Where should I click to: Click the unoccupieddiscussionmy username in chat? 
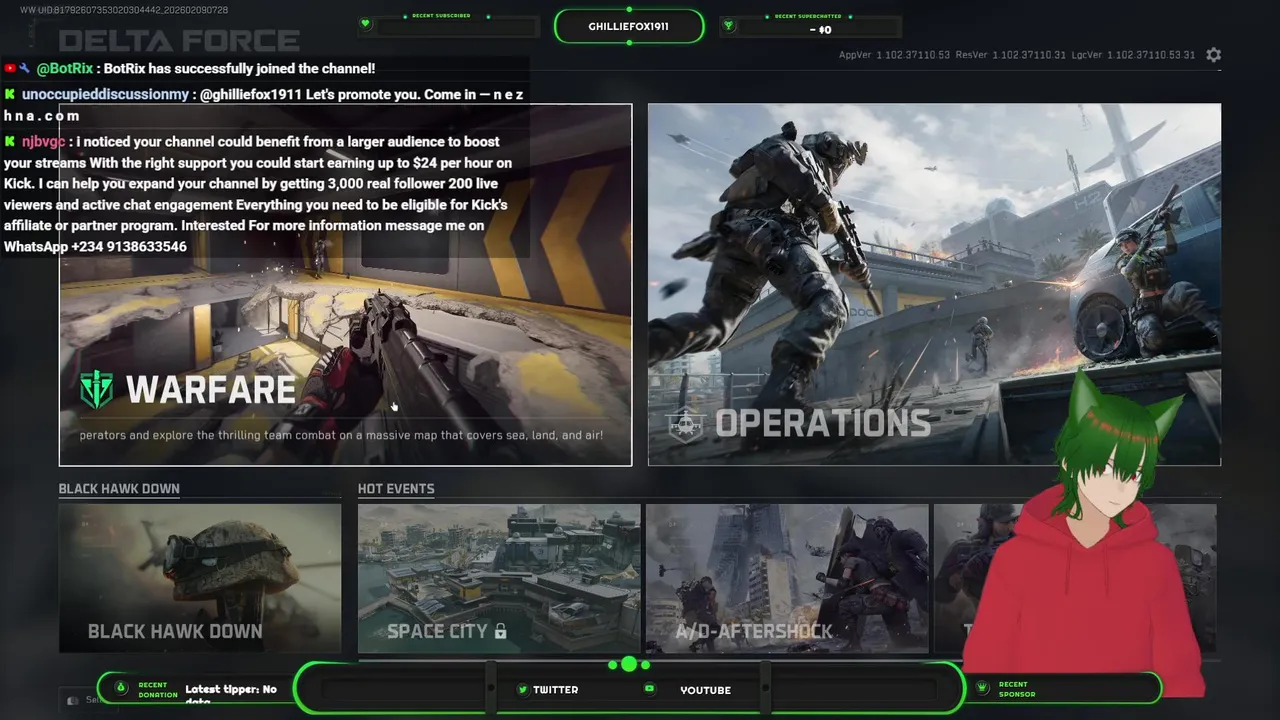pos(105,94)
